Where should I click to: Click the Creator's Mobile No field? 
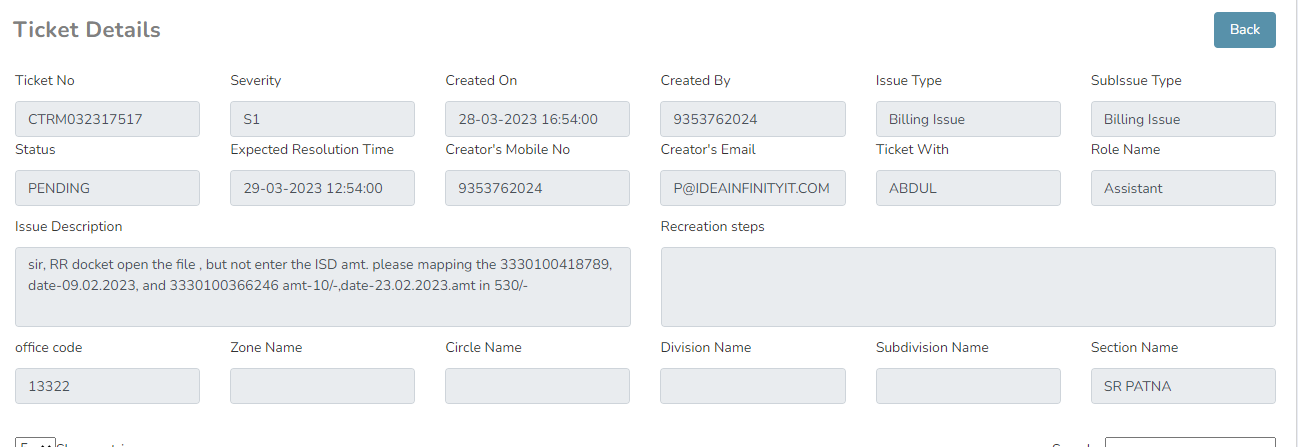point(537,188)
